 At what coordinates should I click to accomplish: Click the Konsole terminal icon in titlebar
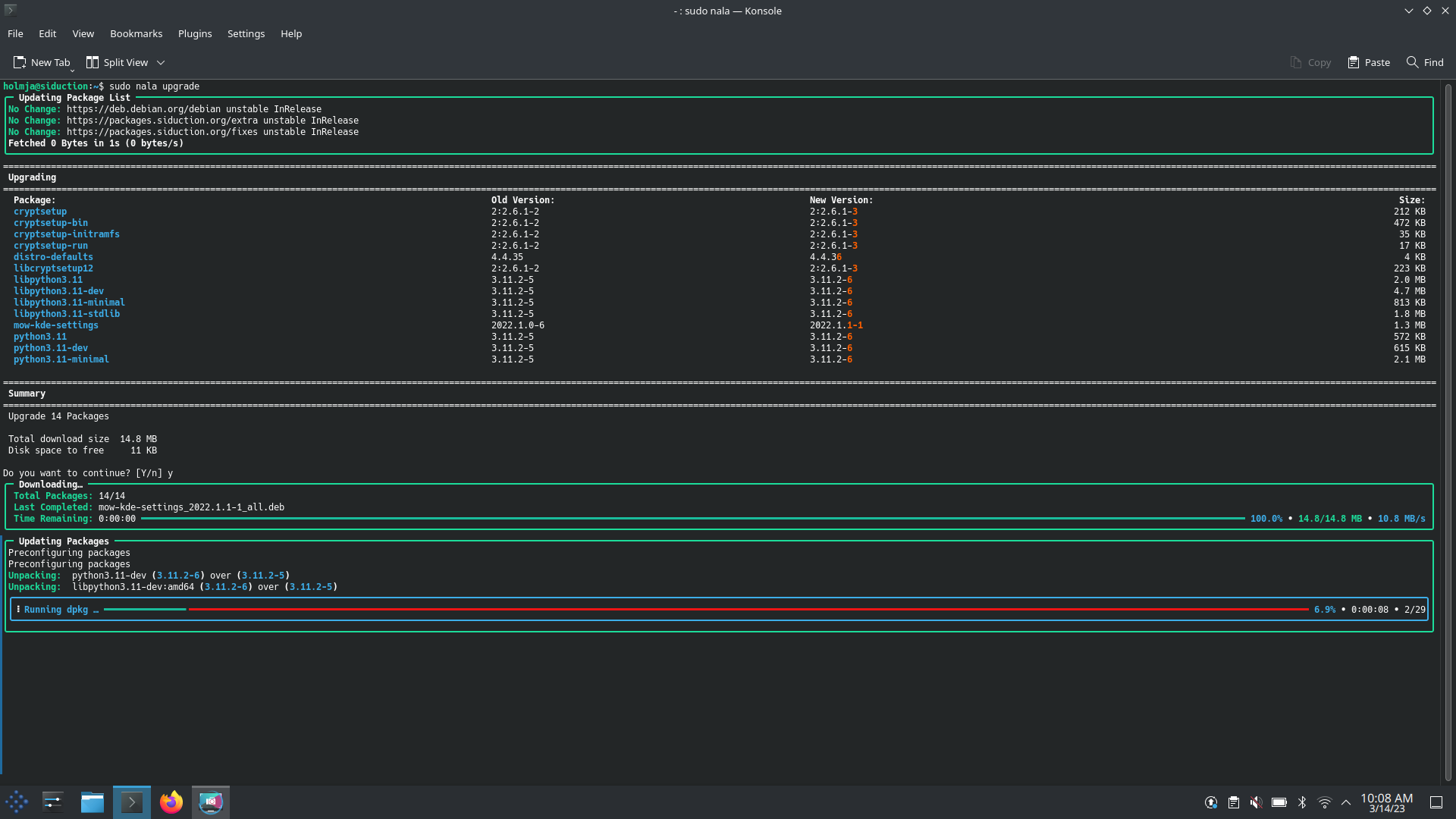tap(11, 10)
